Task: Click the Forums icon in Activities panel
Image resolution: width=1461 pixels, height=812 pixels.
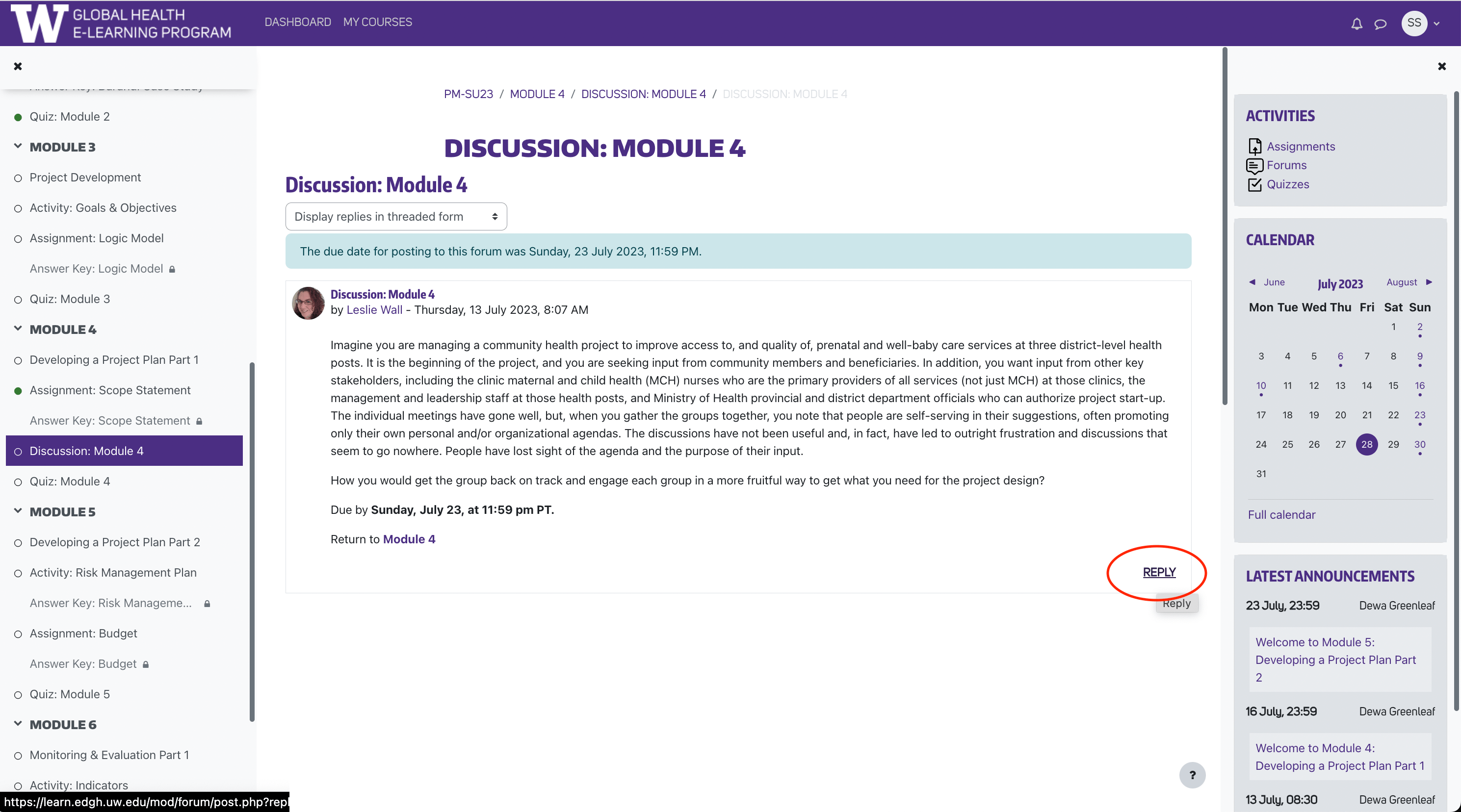Action: [1254, 165]
